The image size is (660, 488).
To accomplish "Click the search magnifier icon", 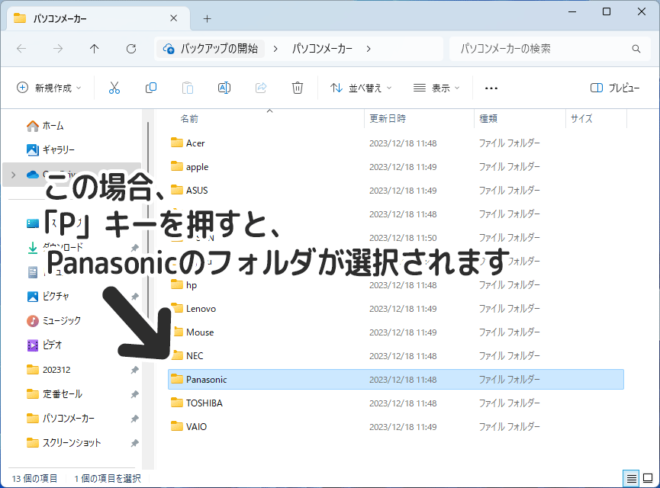I will click(x=636, y=49).
